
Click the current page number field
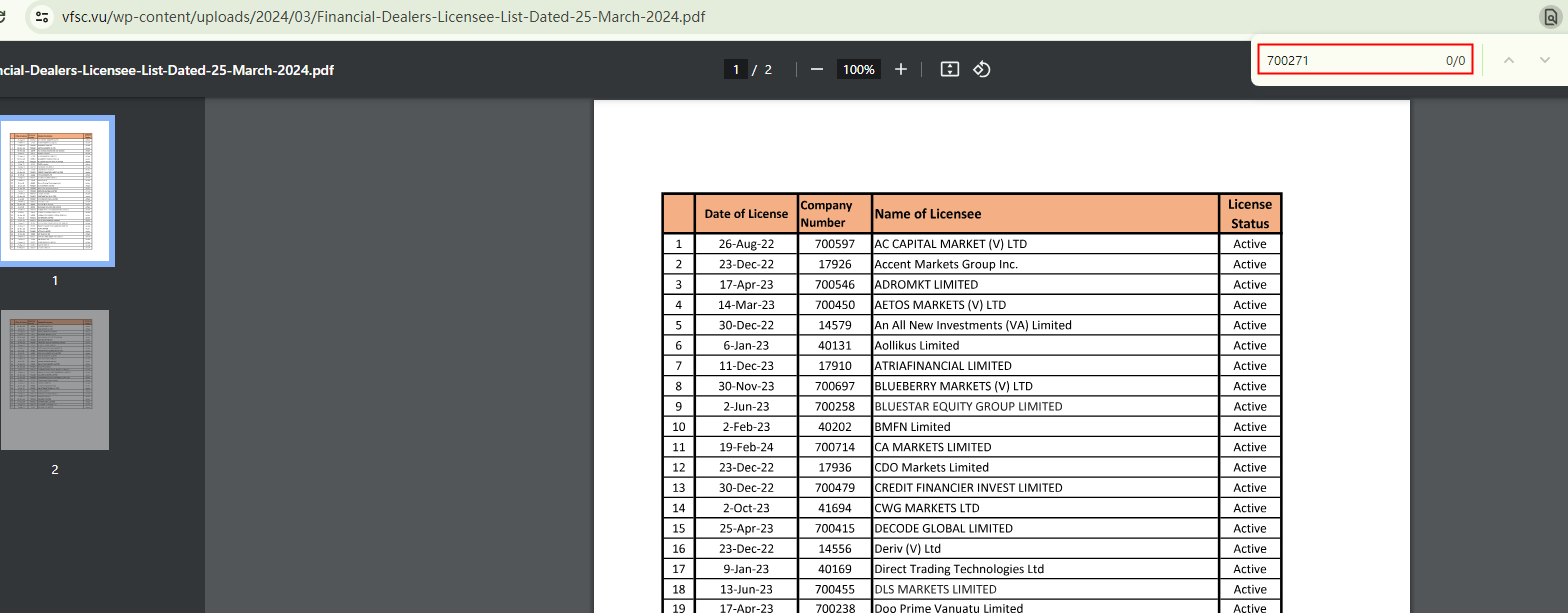point(736,69)
